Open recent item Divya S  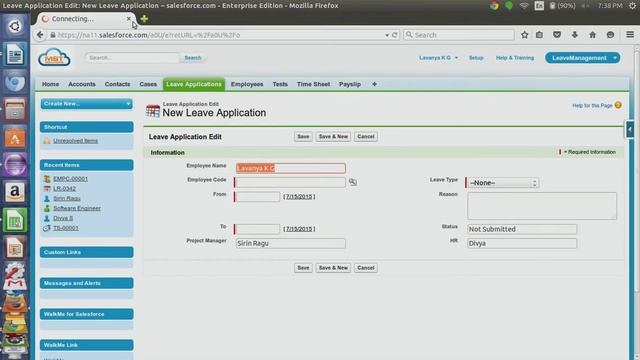coord(63,218)
